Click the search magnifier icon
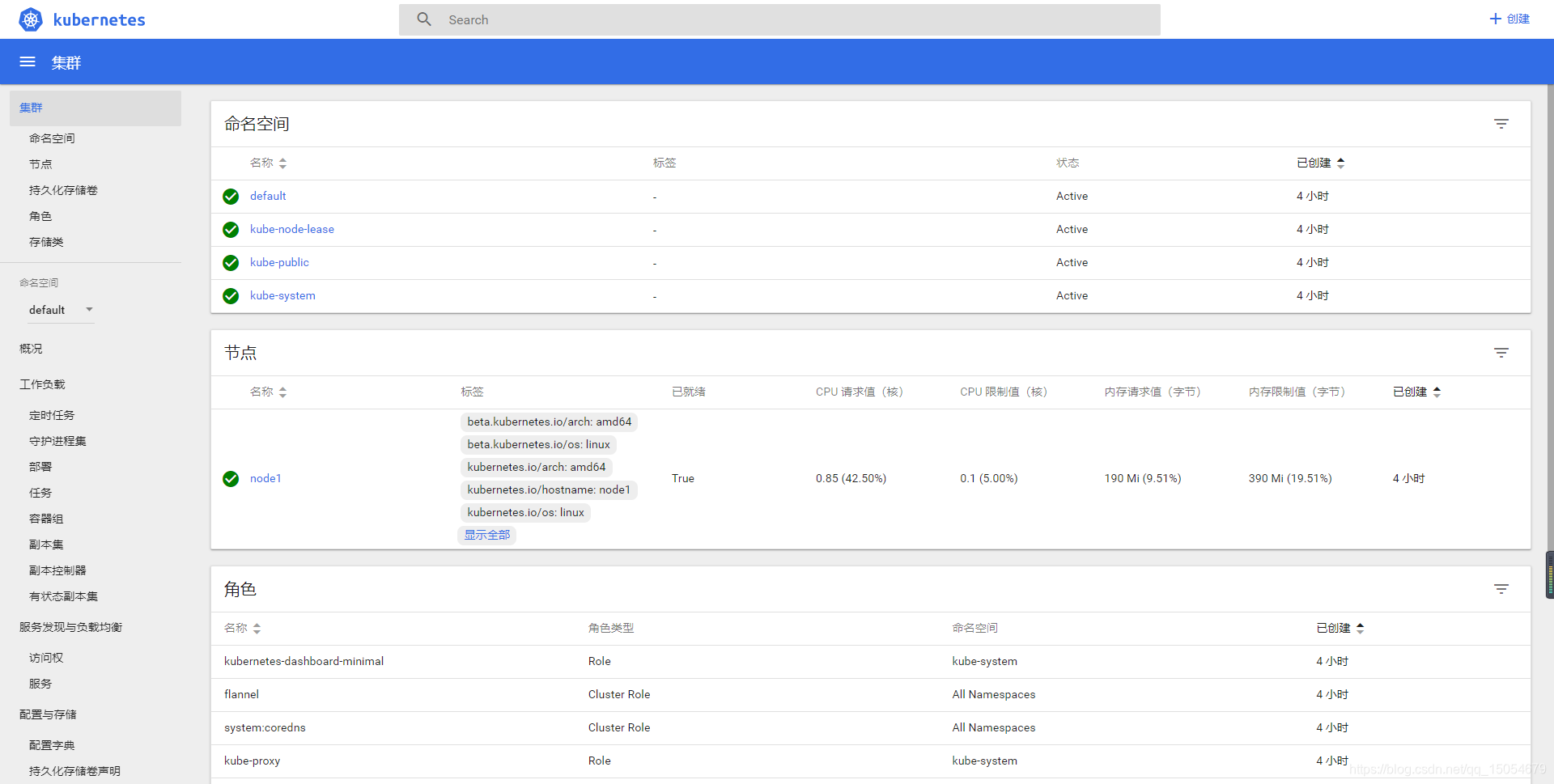 click(424, 19)
